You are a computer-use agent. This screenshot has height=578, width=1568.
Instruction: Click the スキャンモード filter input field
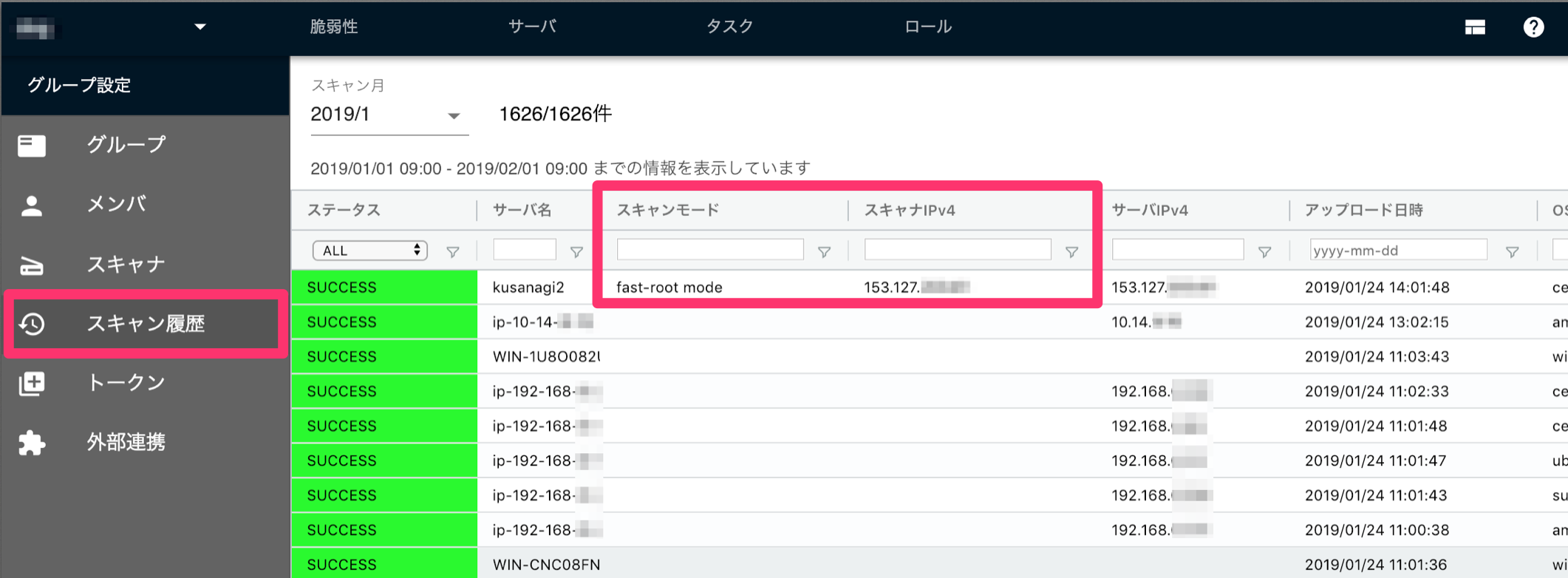coord(710,250)
